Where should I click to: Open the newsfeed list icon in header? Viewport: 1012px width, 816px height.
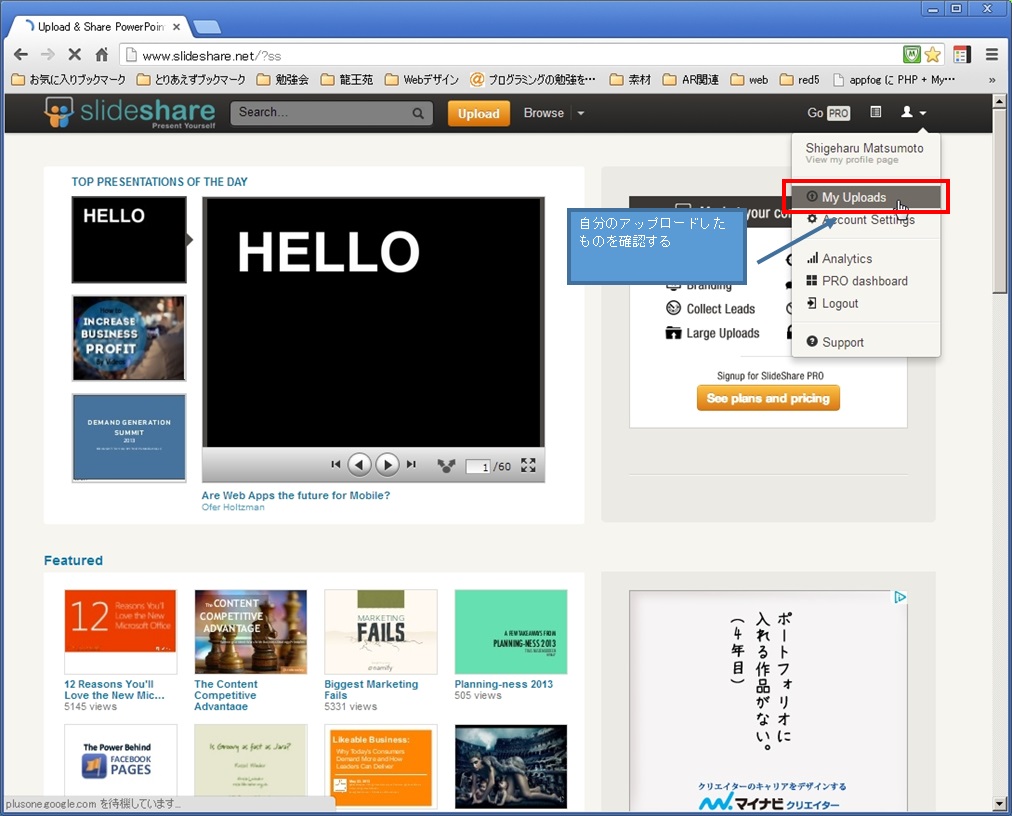point(876,112)
